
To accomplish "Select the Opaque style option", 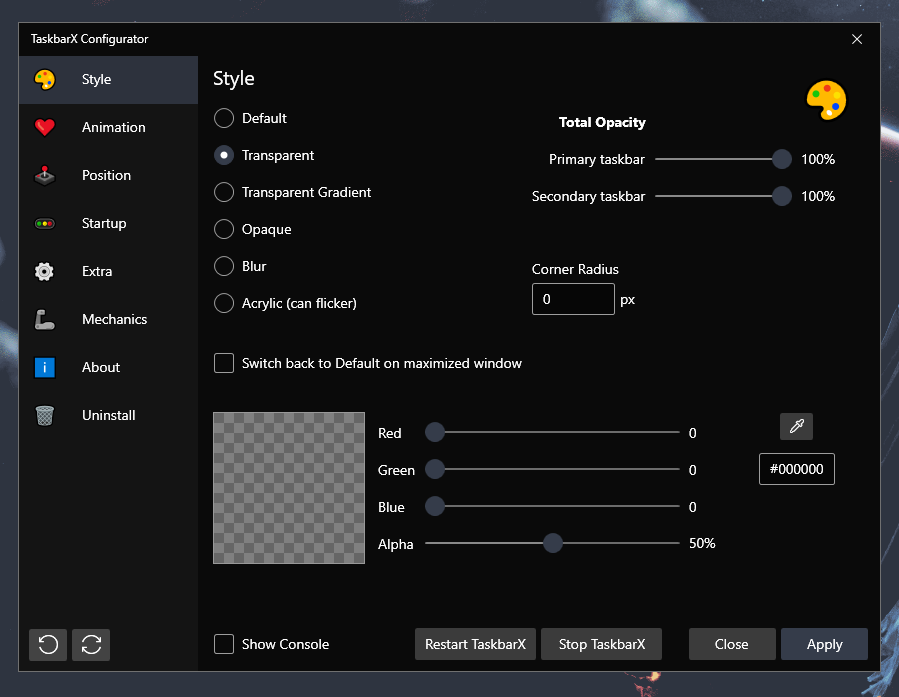I will click(224, 229).
